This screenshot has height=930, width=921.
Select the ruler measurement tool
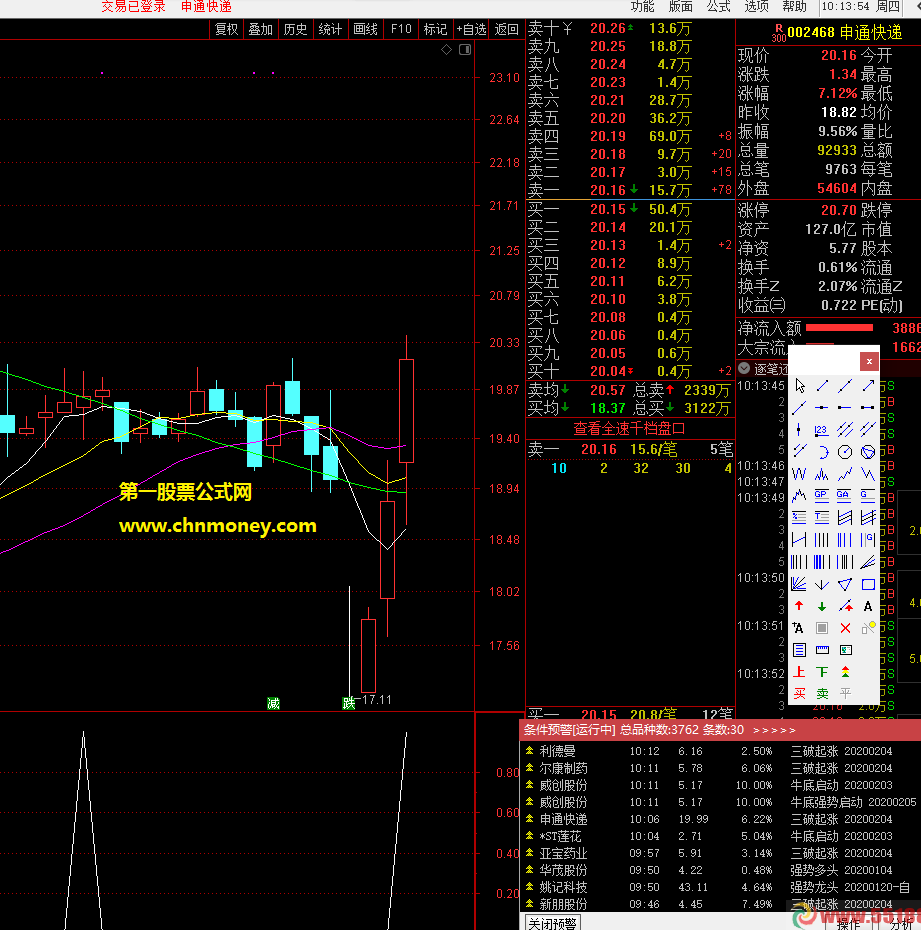822,650
